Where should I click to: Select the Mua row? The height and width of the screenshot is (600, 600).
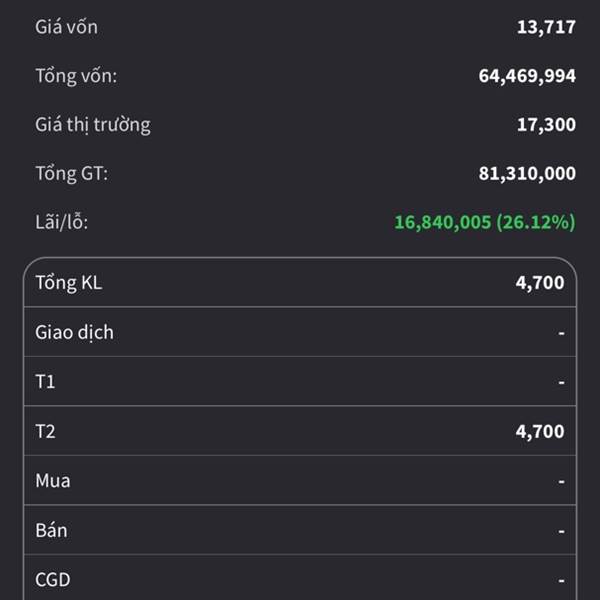(x=300, y=480)
